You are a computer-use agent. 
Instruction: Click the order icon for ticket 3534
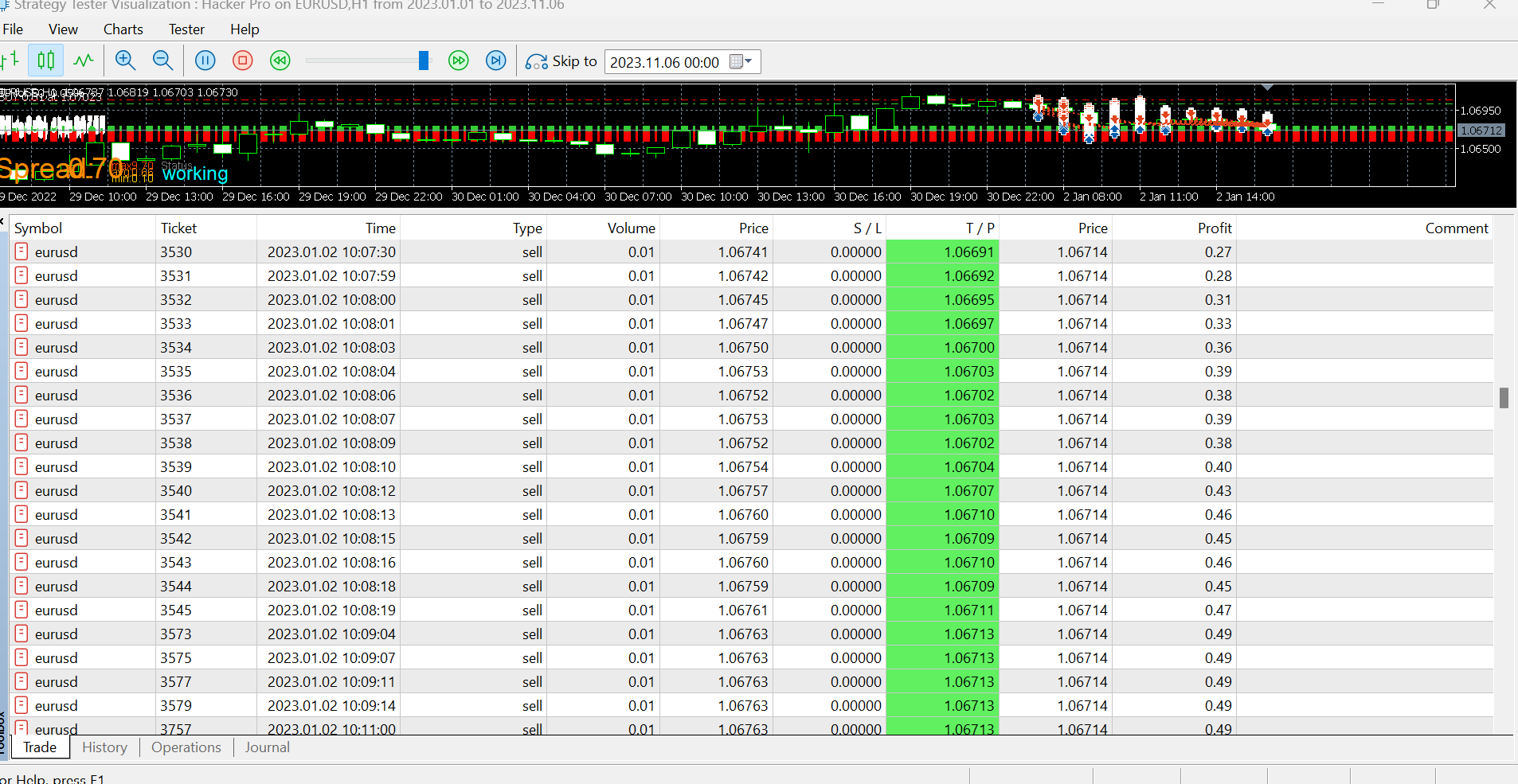tap(22, 347)
